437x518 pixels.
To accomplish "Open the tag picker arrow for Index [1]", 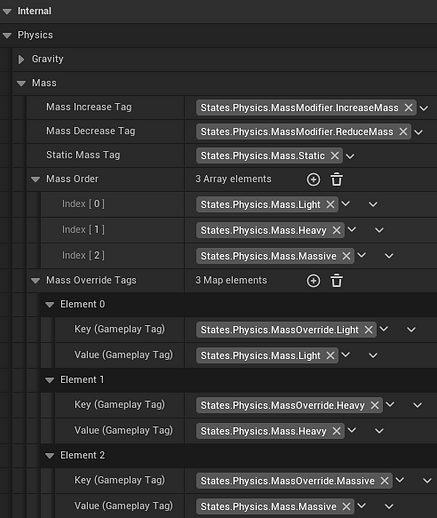I will coord(352,229).
